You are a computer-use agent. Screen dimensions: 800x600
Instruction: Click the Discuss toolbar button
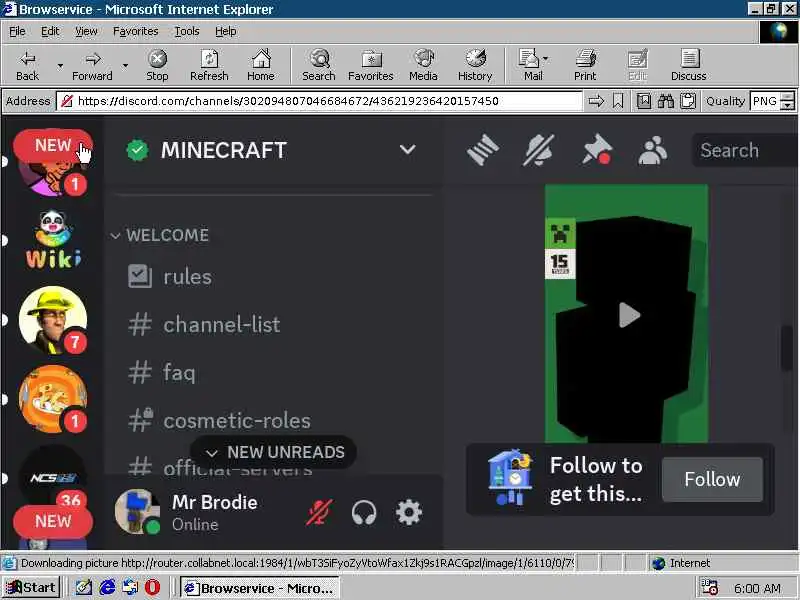[689, 65]
